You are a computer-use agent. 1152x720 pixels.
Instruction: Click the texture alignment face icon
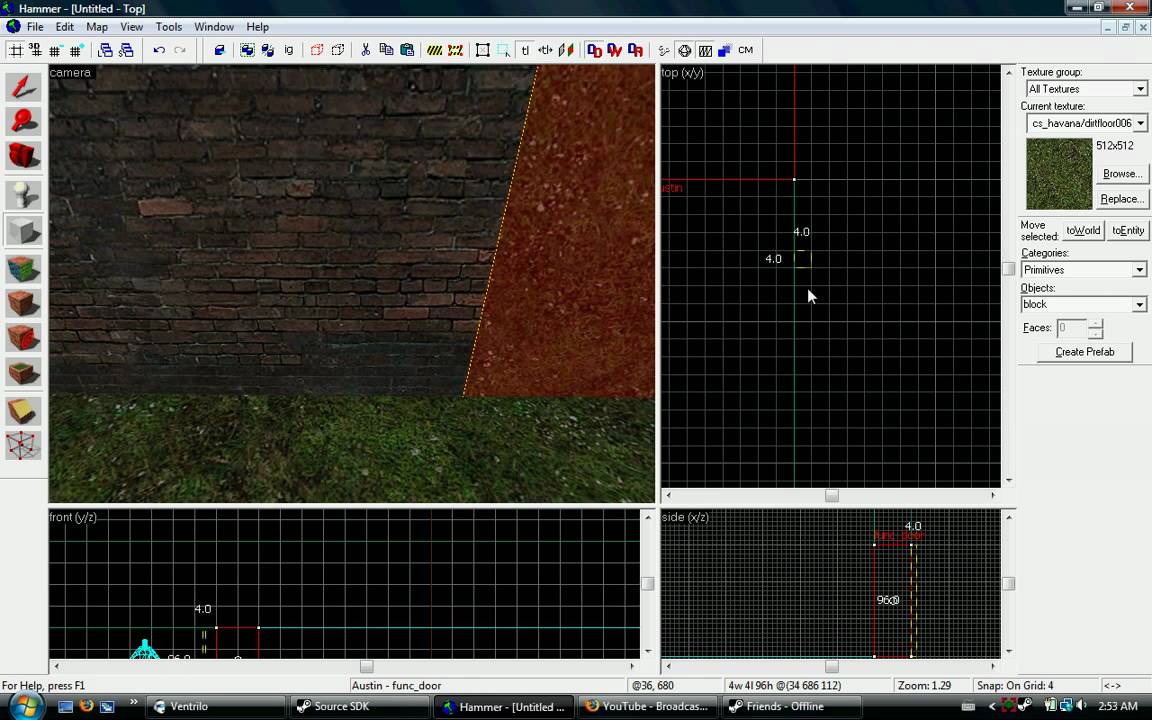coord(566,50)
